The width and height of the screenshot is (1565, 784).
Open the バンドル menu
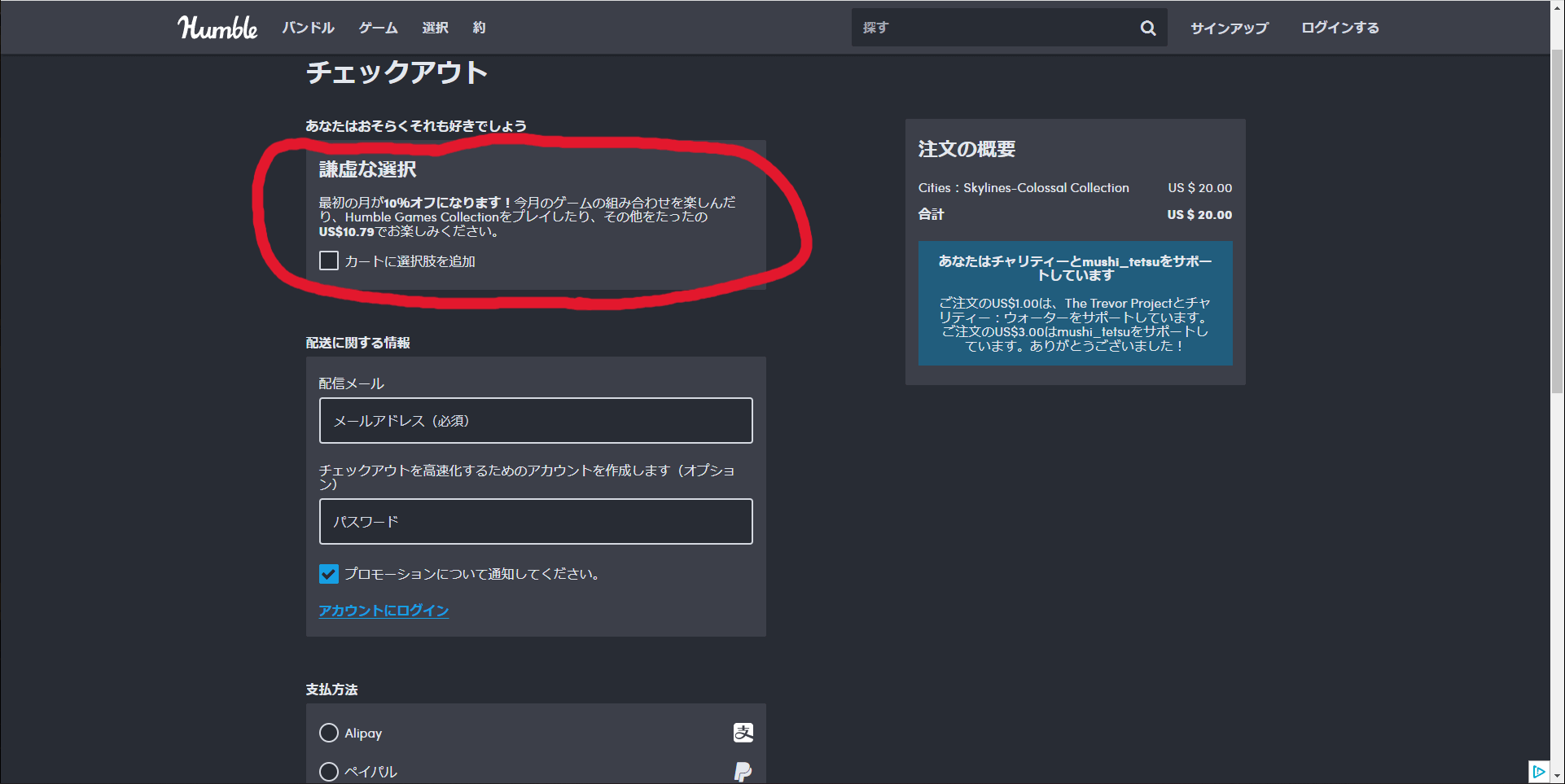(x=309, y=28)
